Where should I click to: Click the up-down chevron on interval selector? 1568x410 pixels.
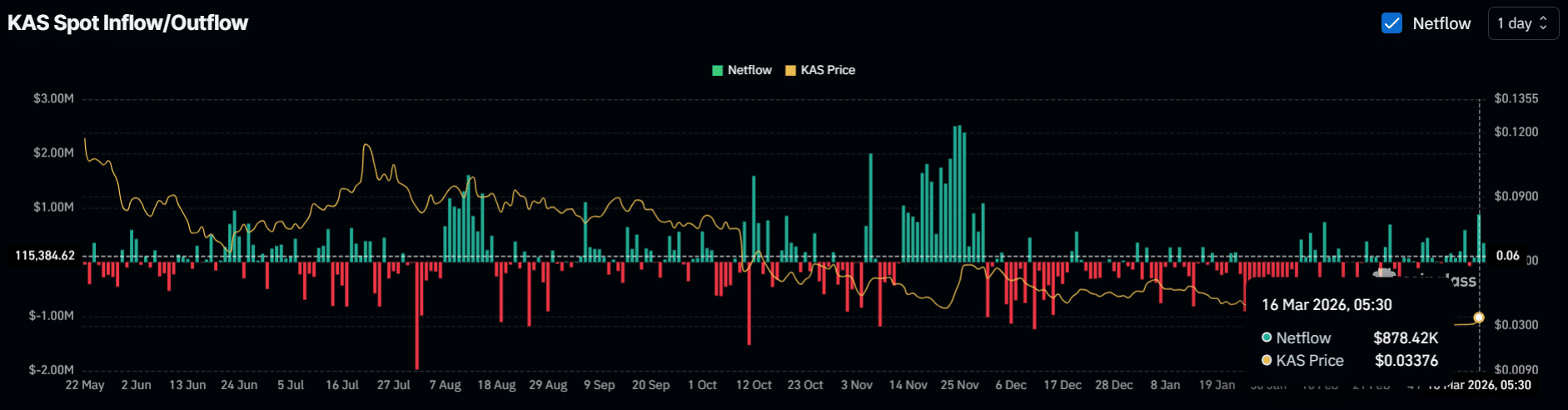1543,23
